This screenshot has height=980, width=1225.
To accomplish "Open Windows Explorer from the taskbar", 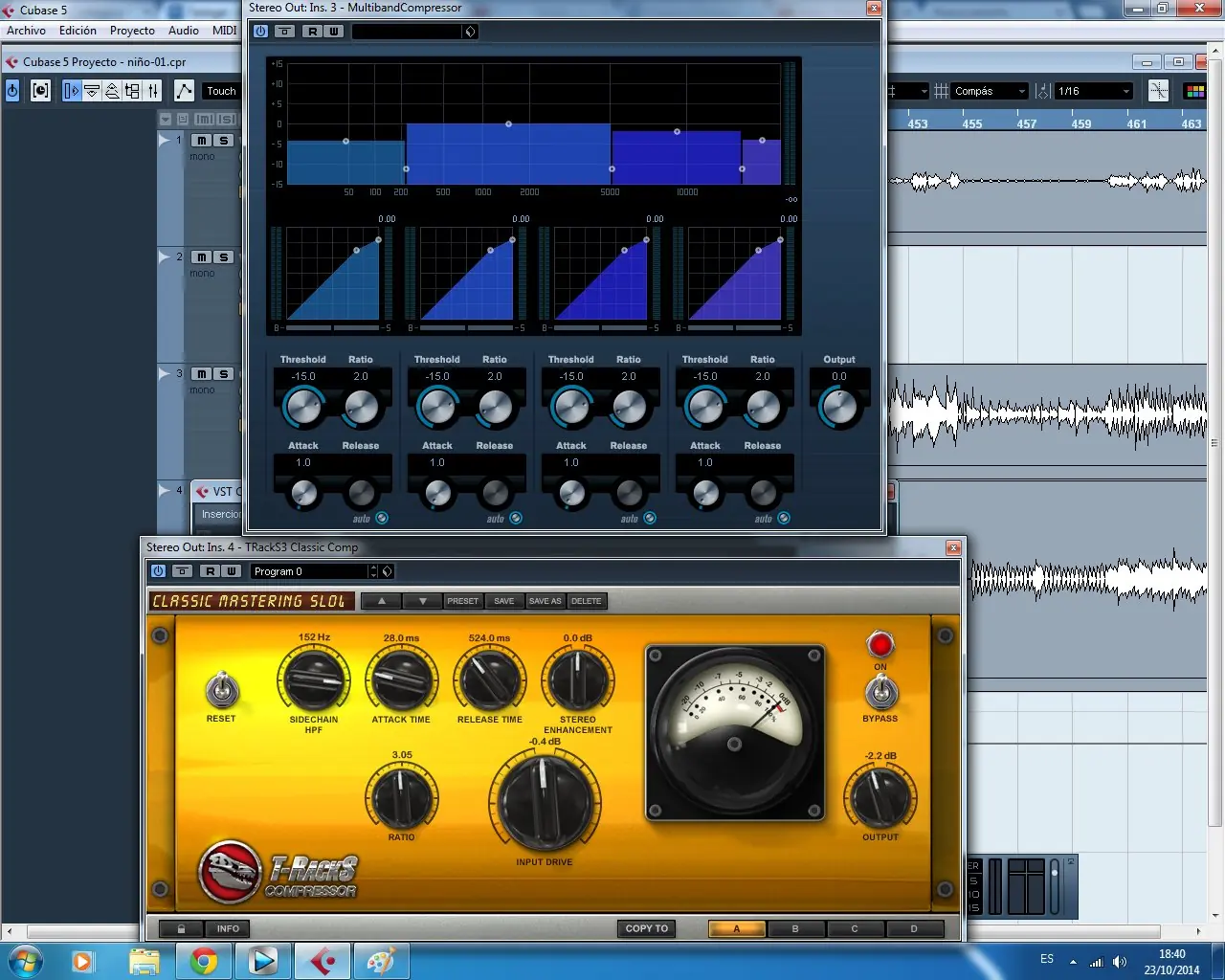I will coord(144,960).
